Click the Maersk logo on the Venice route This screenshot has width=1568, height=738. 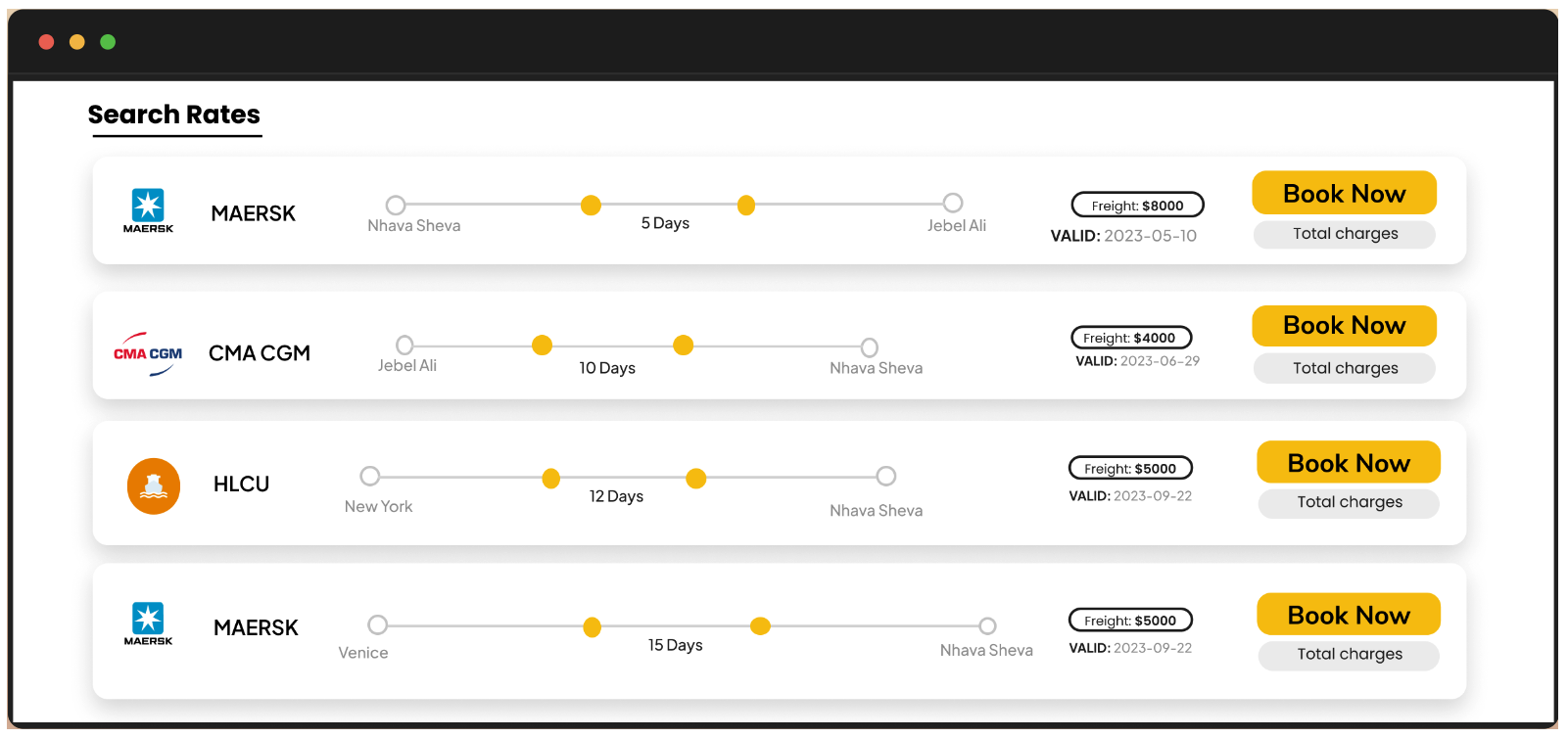pyautogui.click(x=148, y=623)
